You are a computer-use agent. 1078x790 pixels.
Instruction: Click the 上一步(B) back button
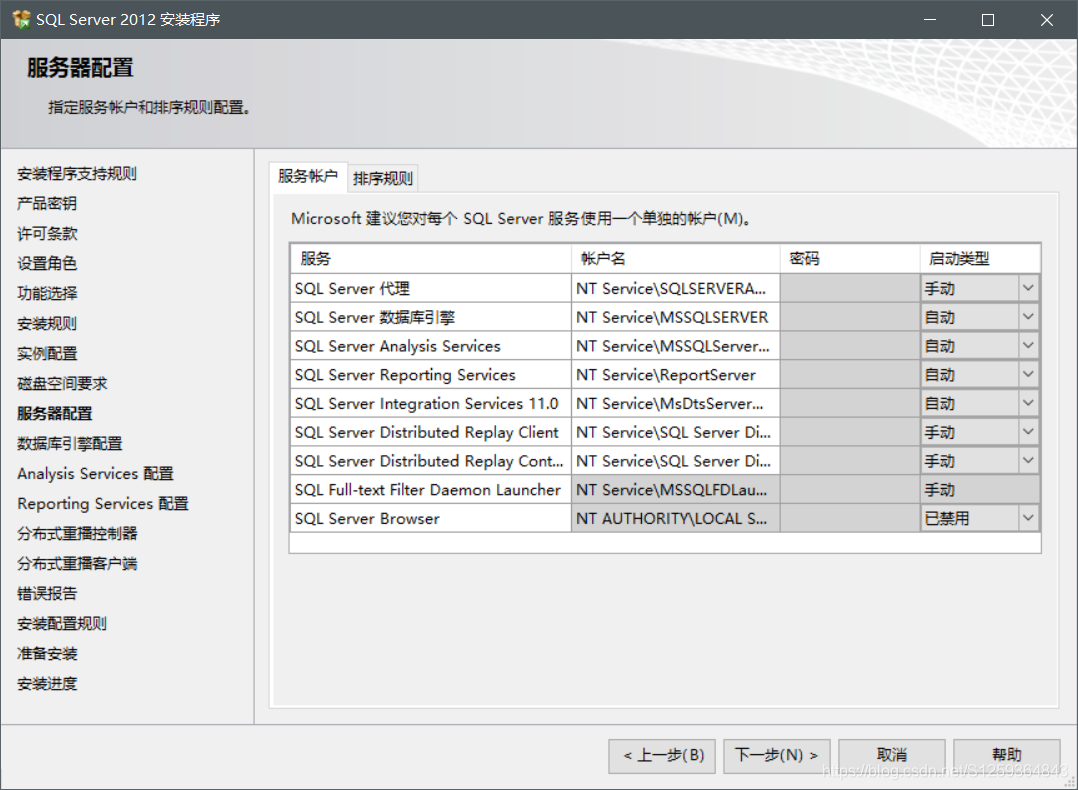661,756
